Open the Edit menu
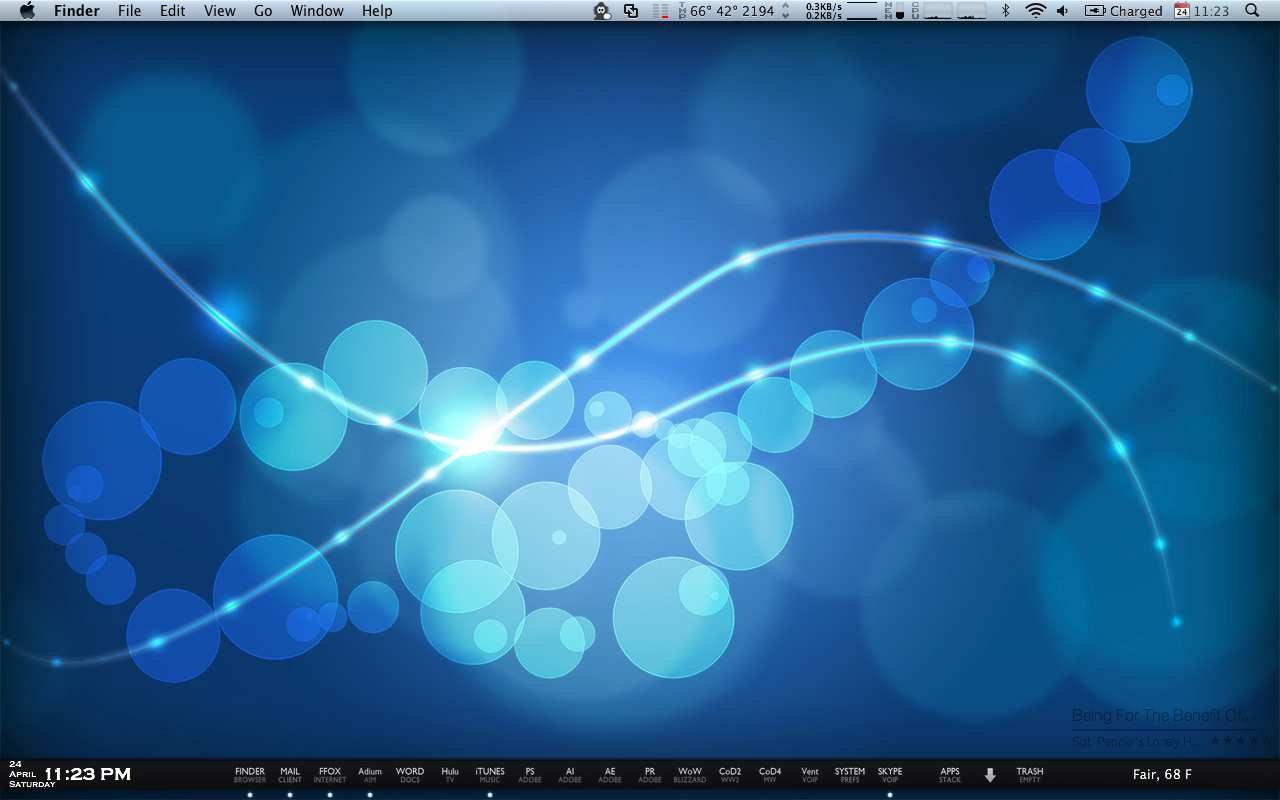The height and width of the screenshot is (800, 1280). [173, 11]
